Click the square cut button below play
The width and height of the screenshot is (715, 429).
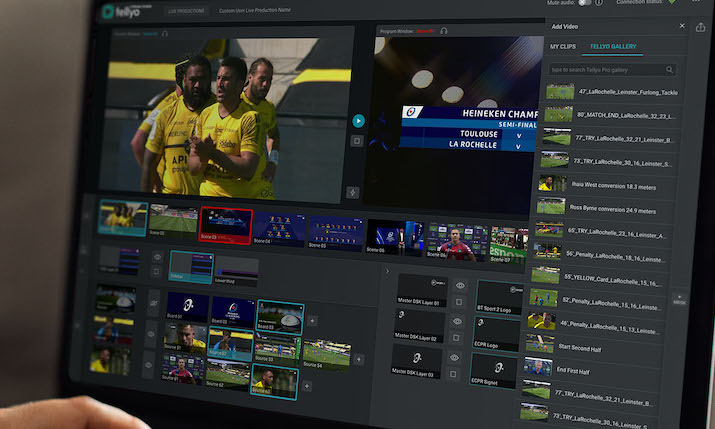pyautogui.click(x=357, y=141)
